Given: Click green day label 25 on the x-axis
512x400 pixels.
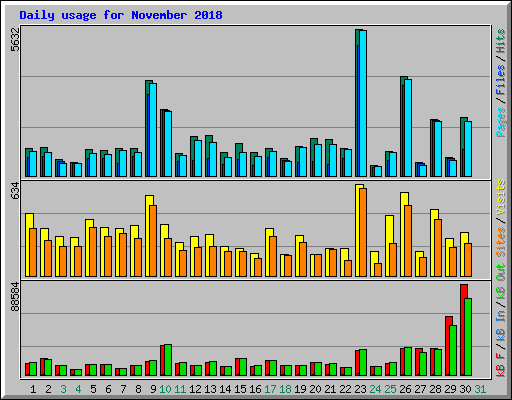Looking at the screenshot, I should [390, 389].
